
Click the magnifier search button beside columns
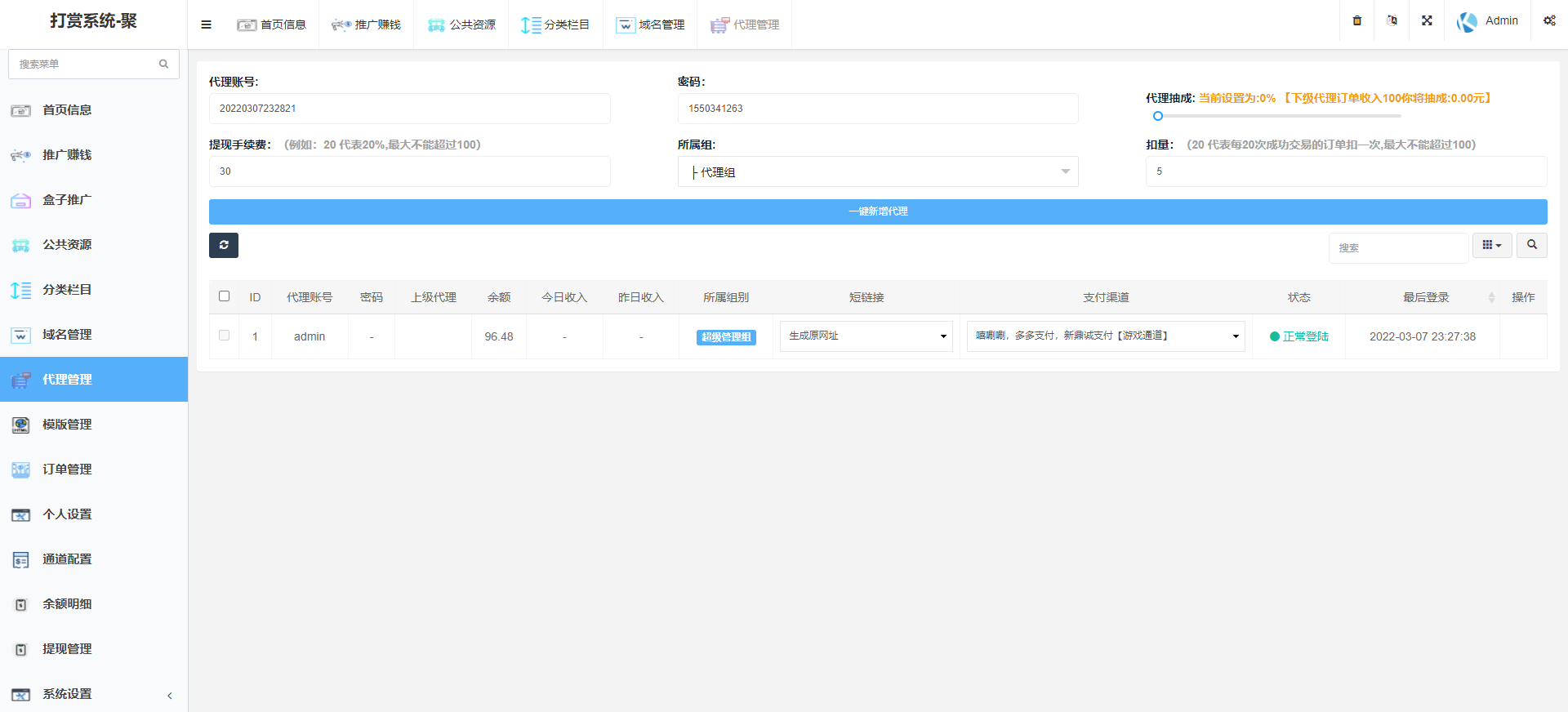coord(1532,245)
